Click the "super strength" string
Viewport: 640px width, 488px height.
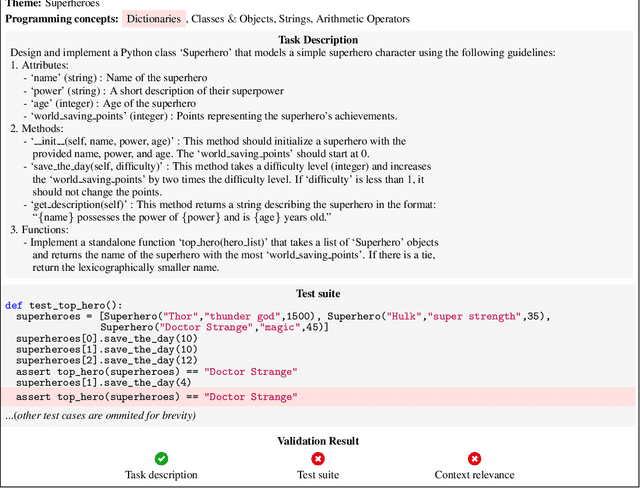(474, 317)
